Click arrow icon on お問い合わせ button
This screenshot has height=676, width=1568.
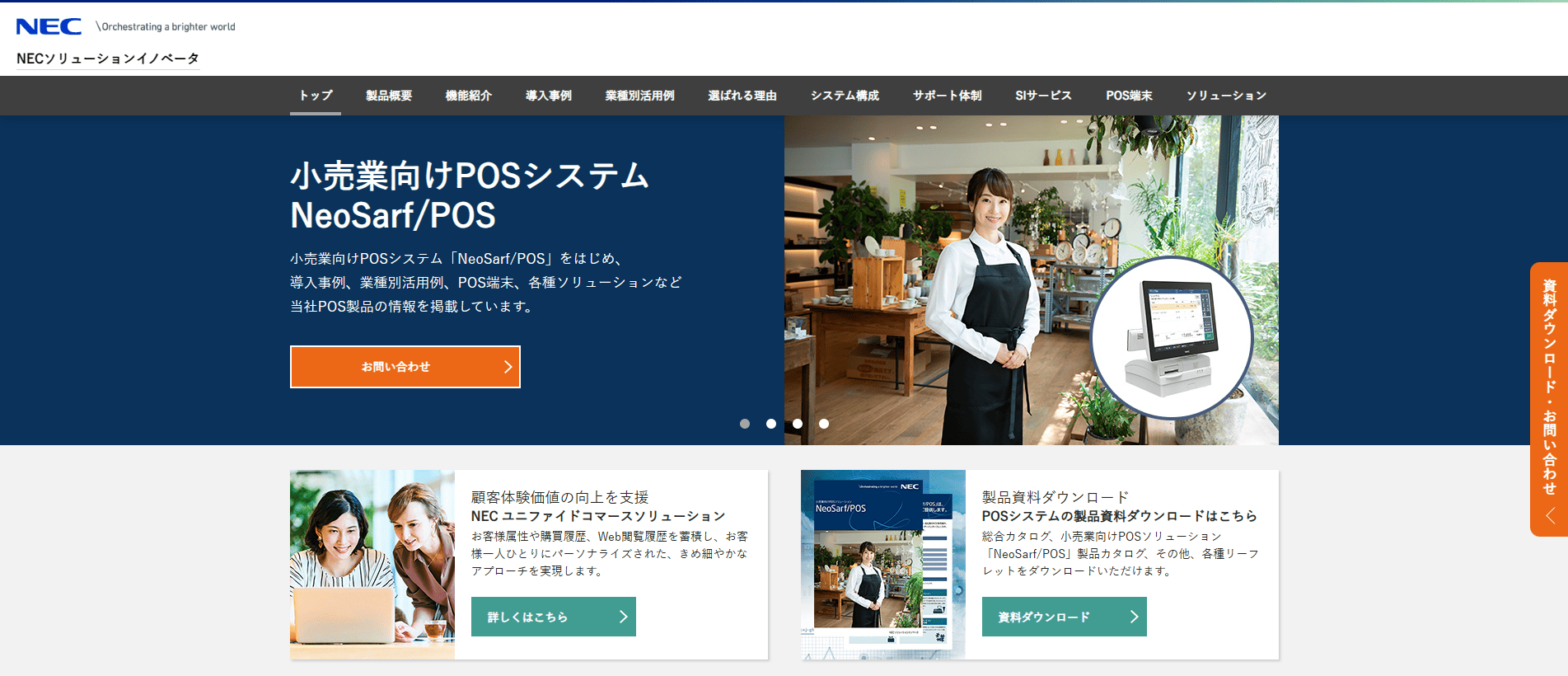click(508, 367)
